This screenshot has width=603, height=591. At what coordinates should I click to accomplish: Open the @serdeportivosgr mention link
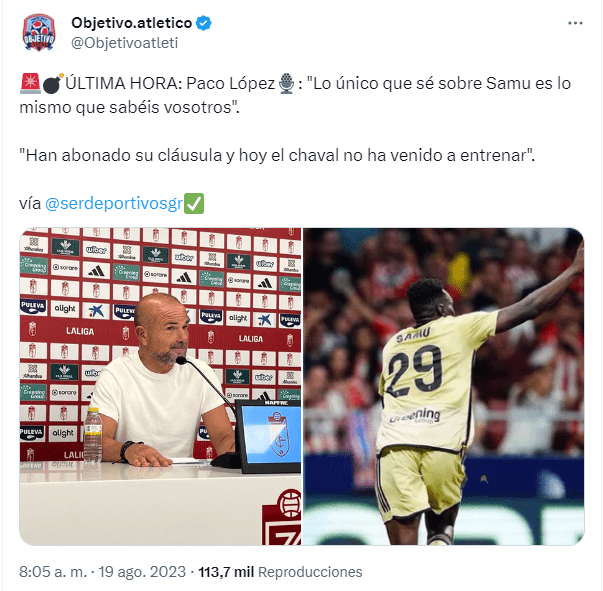point(114,203)
